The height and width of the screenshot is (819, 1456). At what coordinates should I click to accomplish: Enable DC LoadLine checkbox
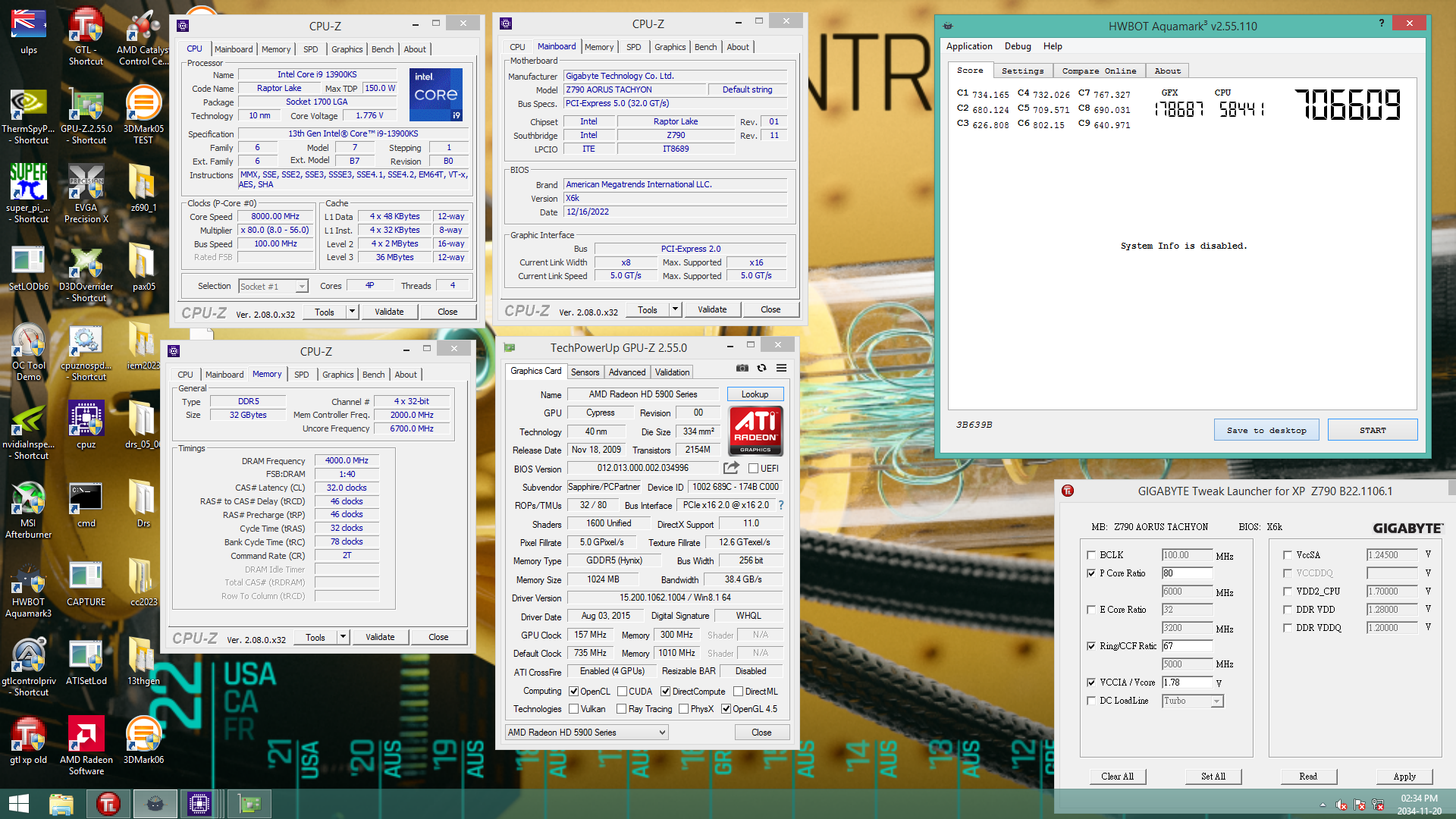1091,701
